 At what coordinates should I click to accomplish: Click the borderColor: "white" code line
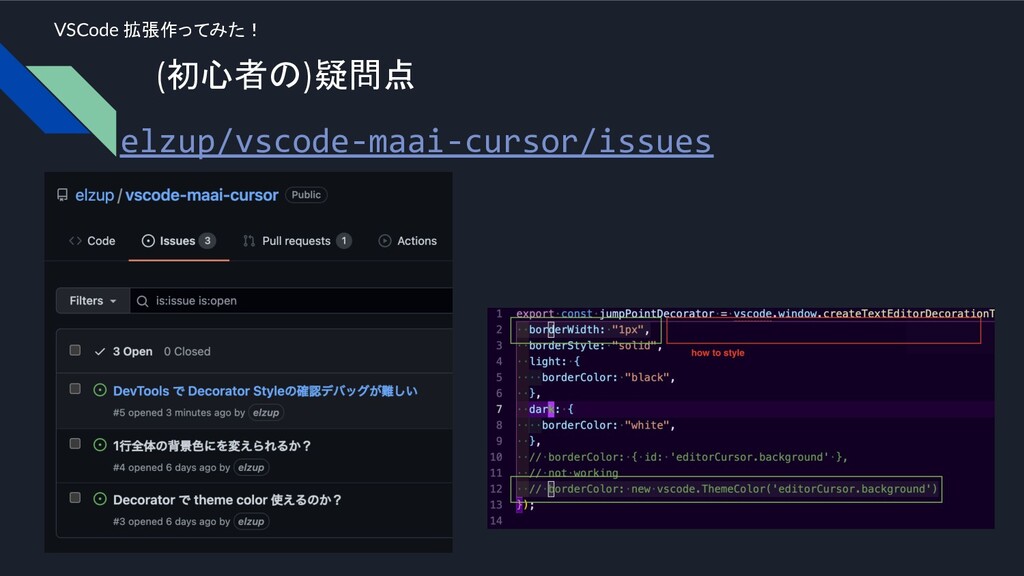coord(608,425)
